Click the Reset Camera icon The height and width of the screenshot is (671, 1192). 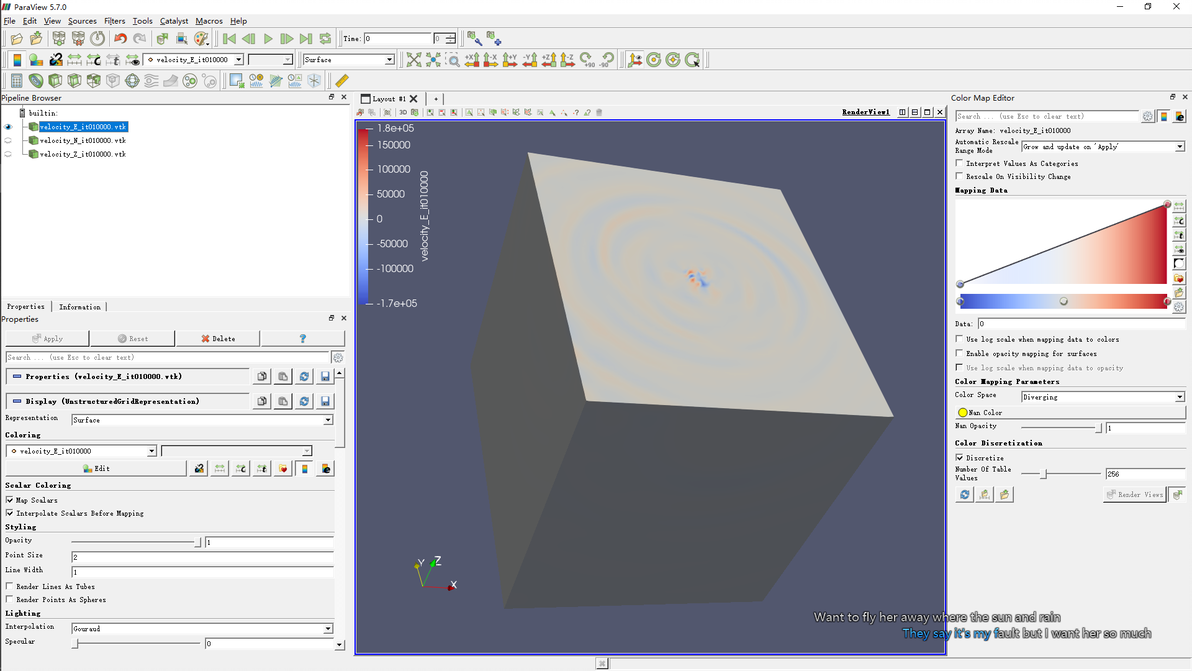pos(413,60)
